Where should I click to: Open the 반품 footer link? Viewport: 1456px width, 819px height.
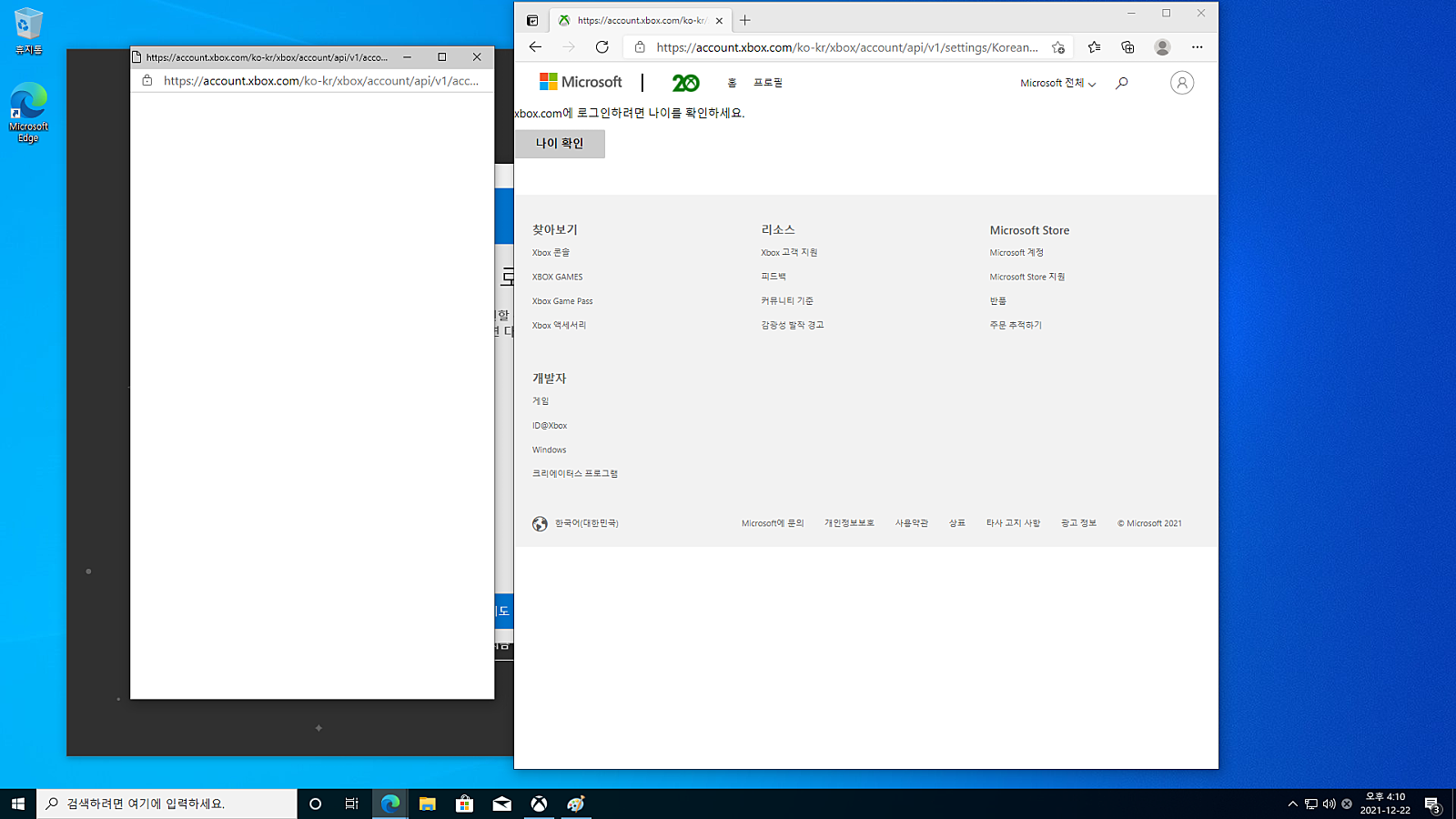click(997, 301)
